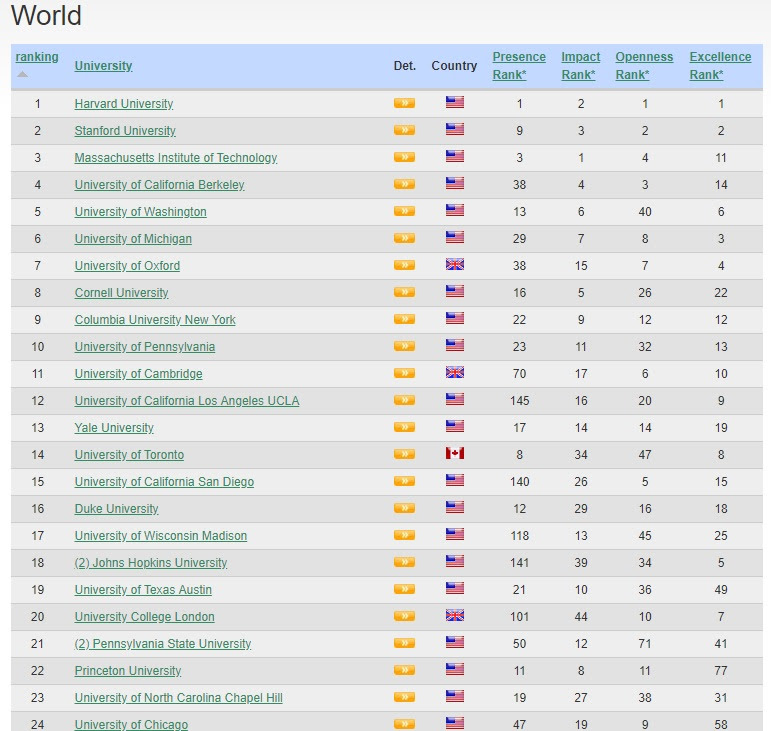The width and height of the screenshot is (771, 731).
Task: Open Yale University link
Action: click(x=114, y=428)
